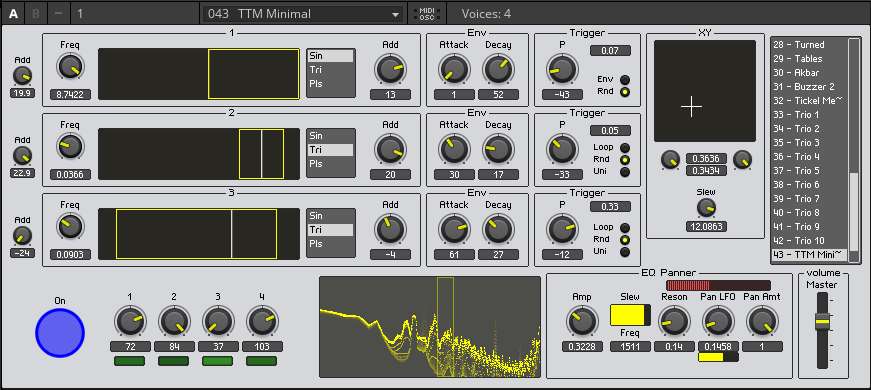Open the 043 TTM Minimal preset dropdown
This screenshot has width=871, height=390.
[x=303, y=14]
